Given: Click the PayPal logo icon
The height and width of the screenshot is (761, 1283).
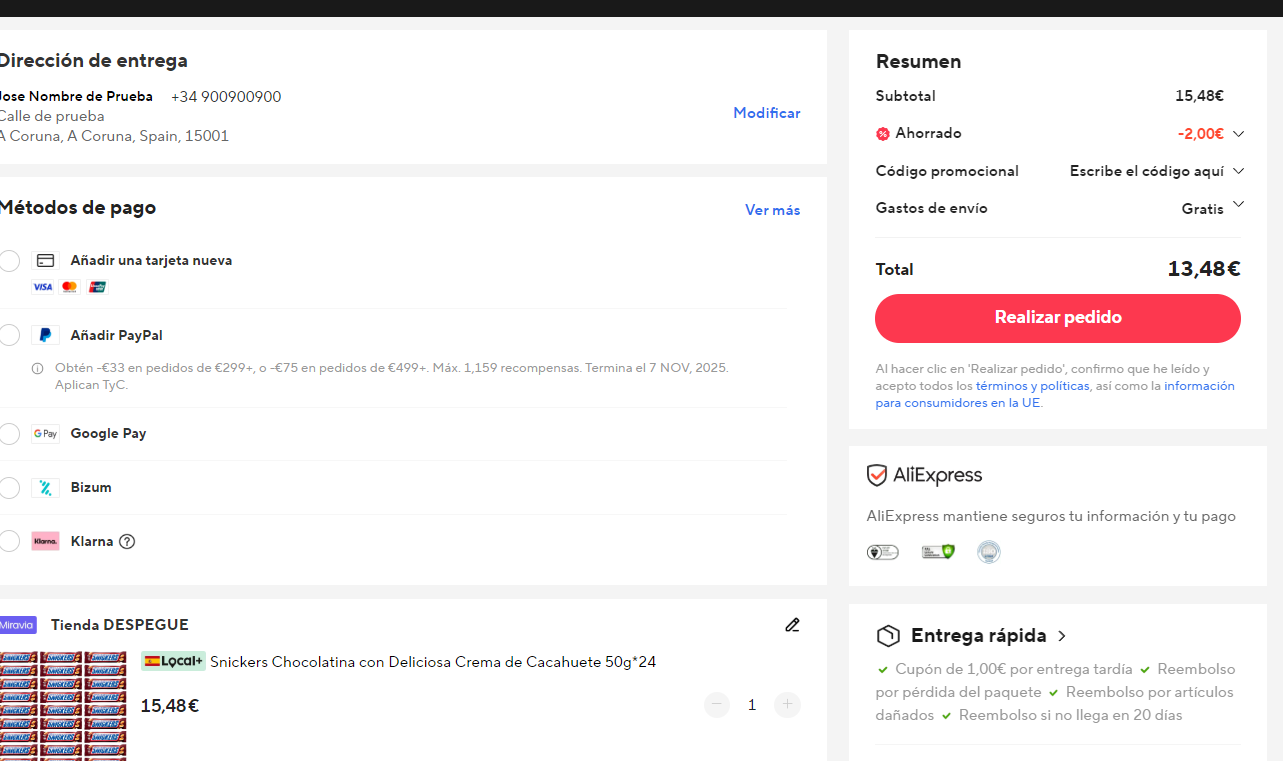Looking at the screenshot, I should coord(45,335).
